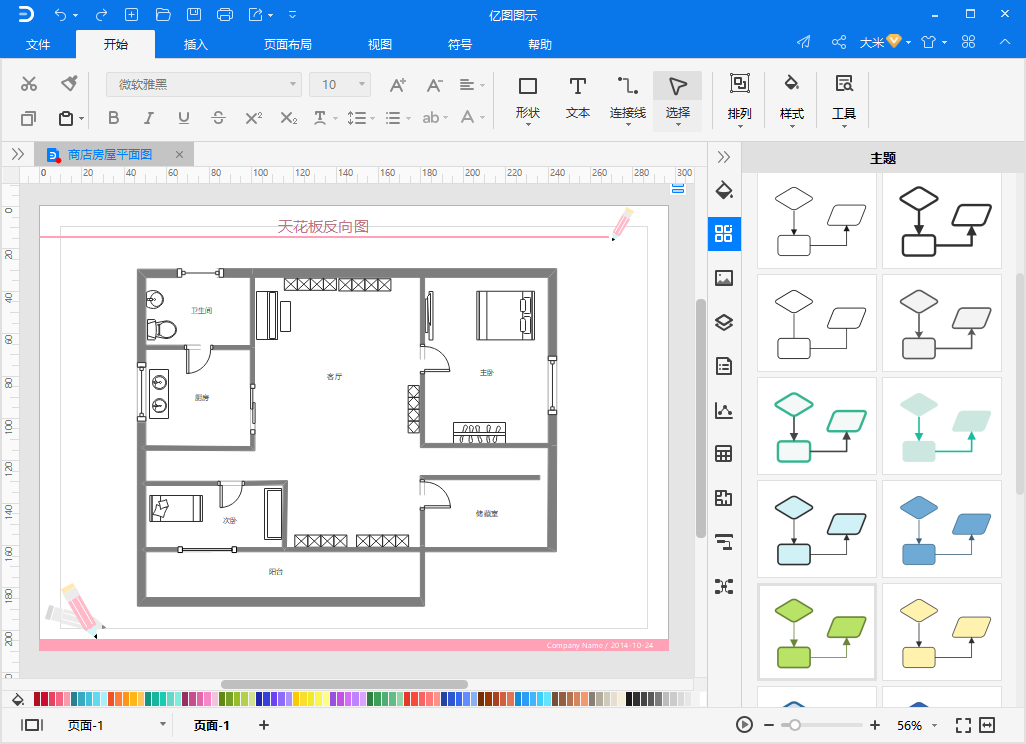Pick the black color swatch in palette

tap(629, 700)
